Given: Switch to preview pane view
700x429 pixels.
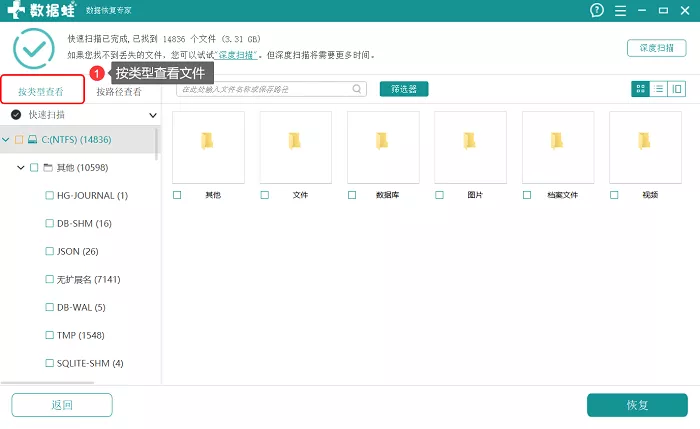Looking at the screenshot, I should coord(677,89).
